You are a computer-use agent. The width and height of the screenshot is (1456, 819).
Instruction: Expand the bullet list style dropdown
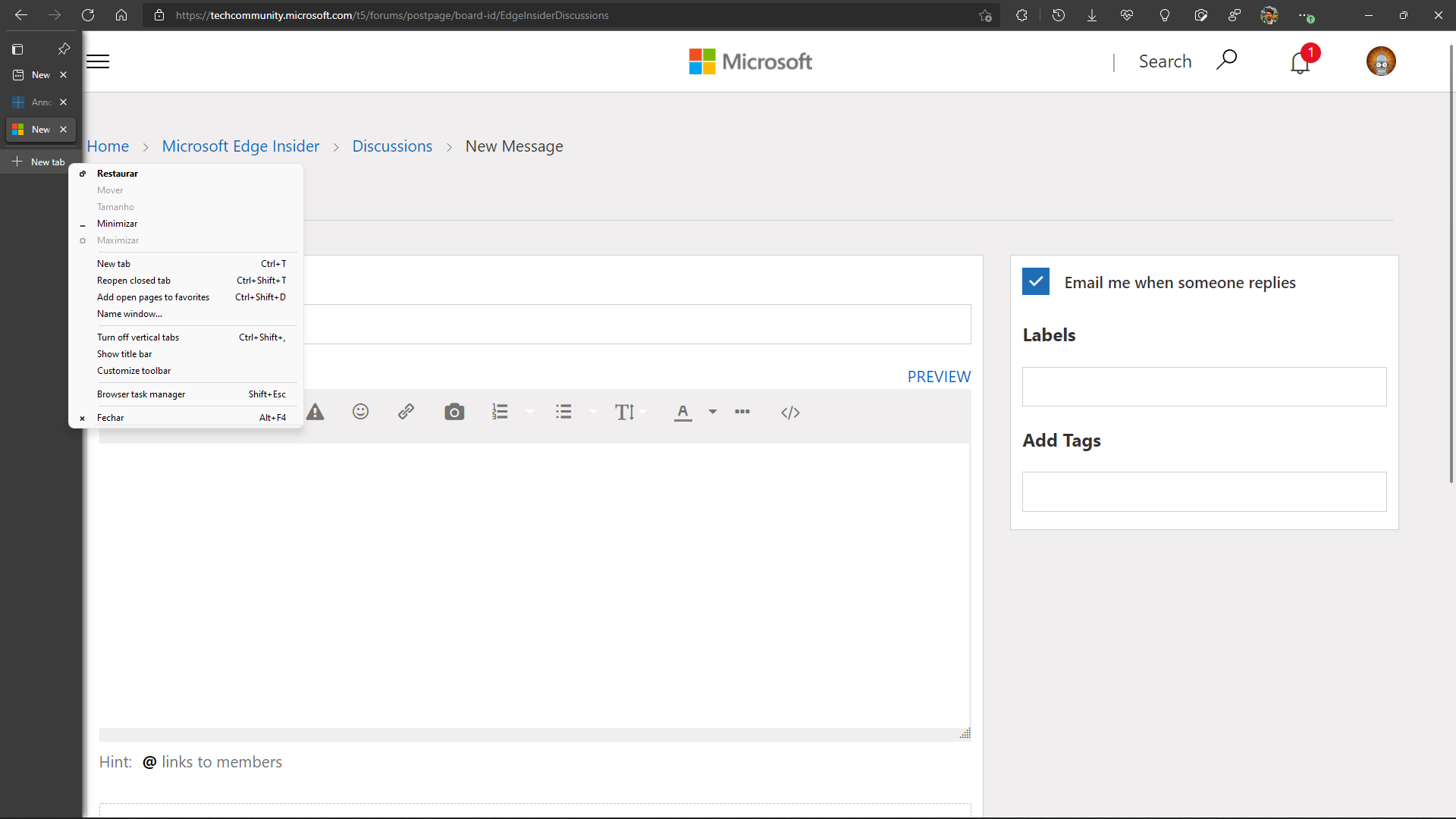click(x=594, y=412)
